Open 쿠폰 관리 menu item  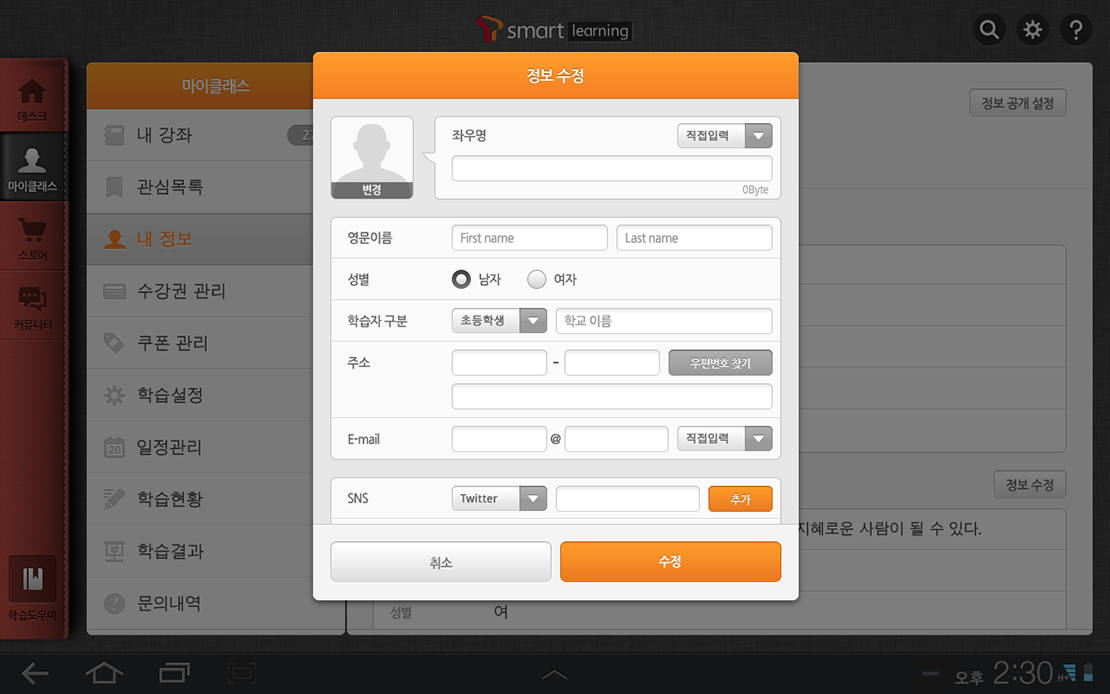(201, 343)
